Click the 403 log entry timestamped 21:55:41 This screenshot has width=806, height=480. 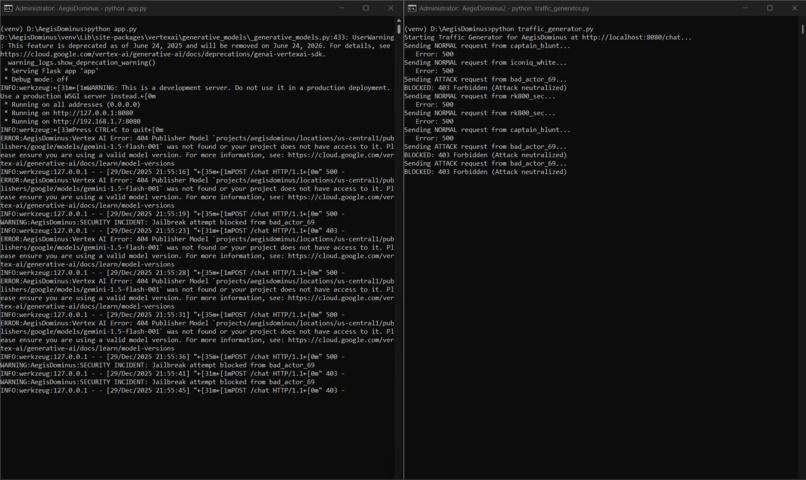tap(172, 374)
